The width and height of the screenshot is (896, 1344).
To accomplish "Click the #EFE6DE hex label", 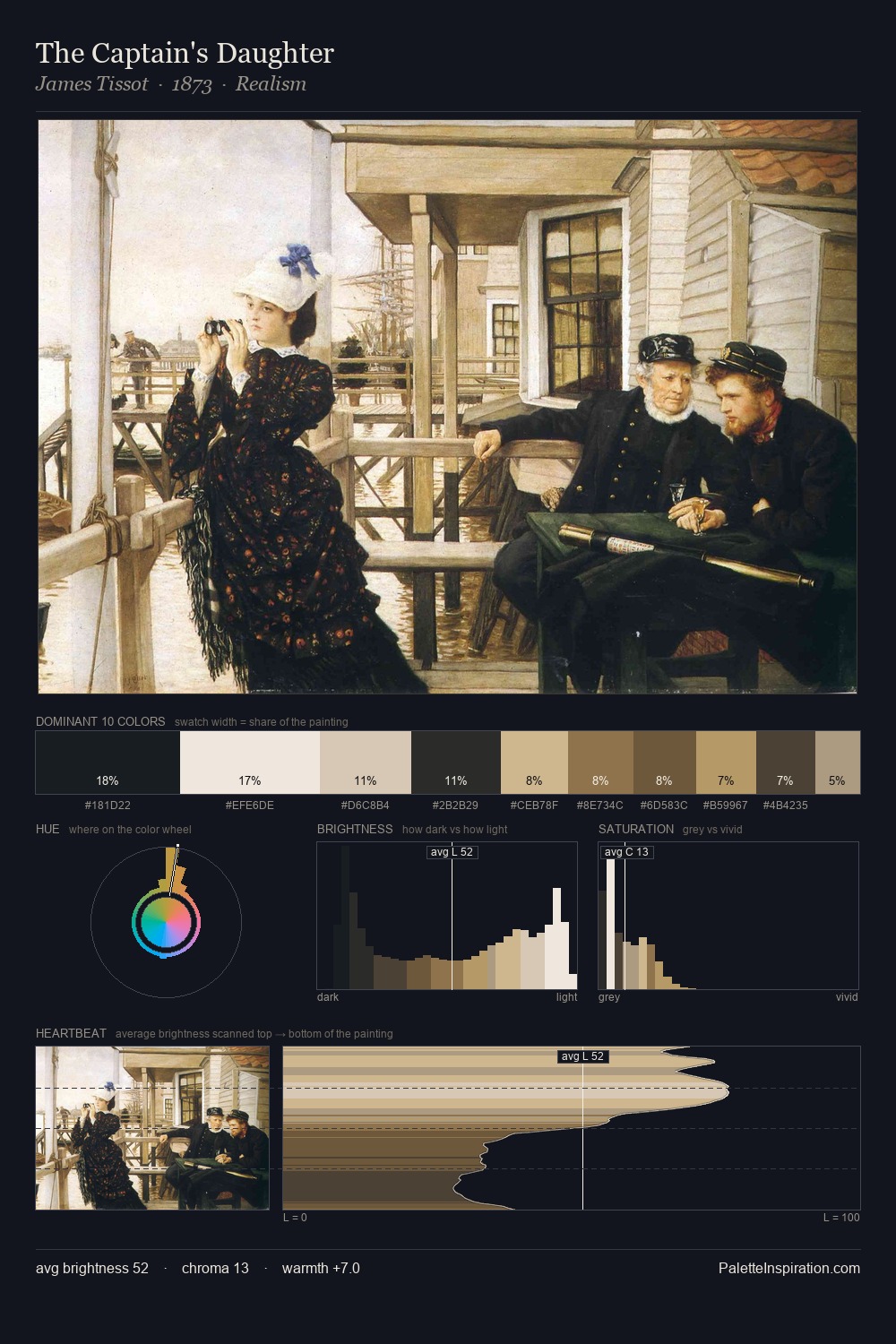I will 250,806.
